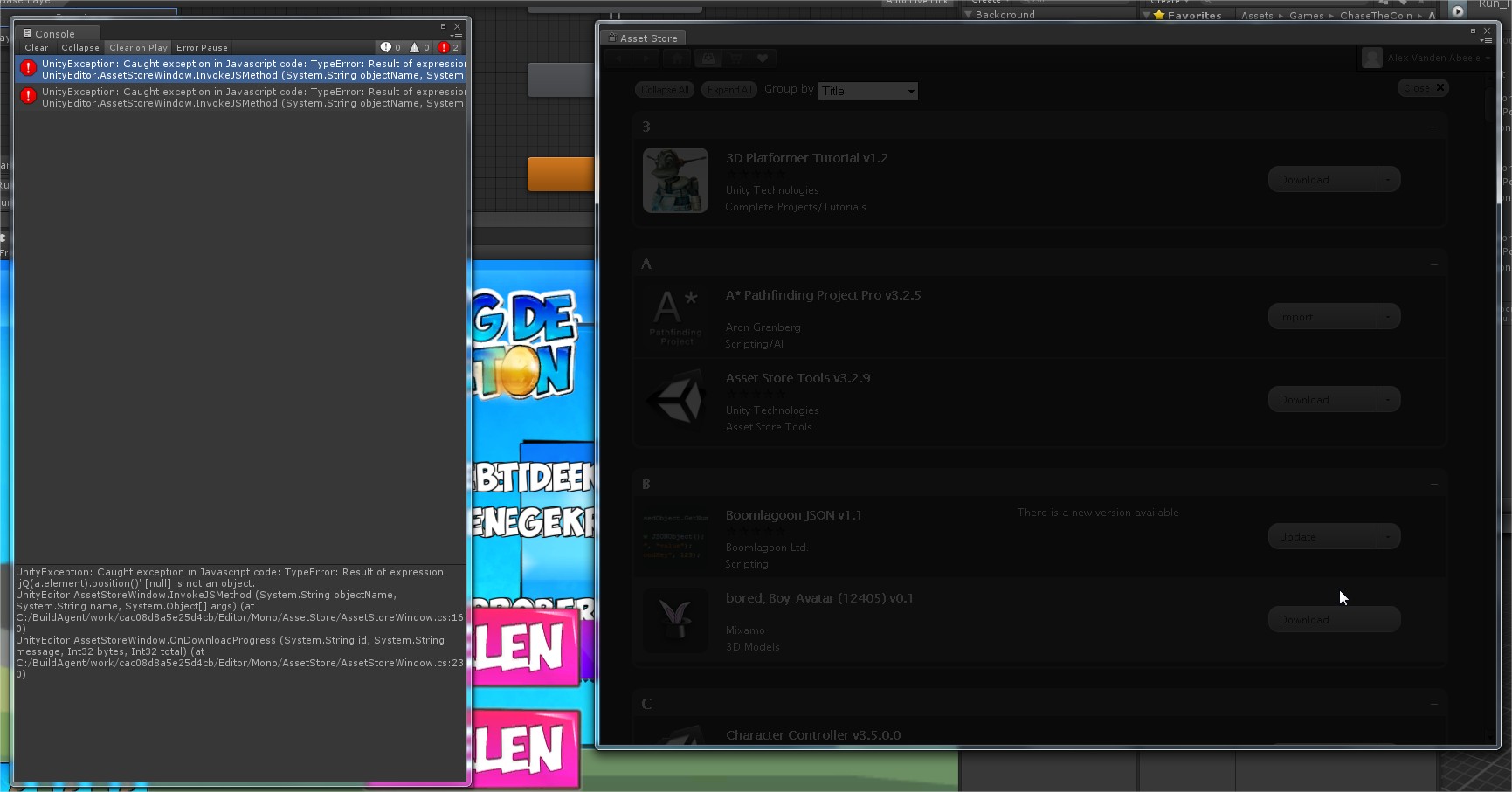Screen dimensions: 1512x792
Task: Toggle info messages filter icon in Console
Action: tap(390, 47)
